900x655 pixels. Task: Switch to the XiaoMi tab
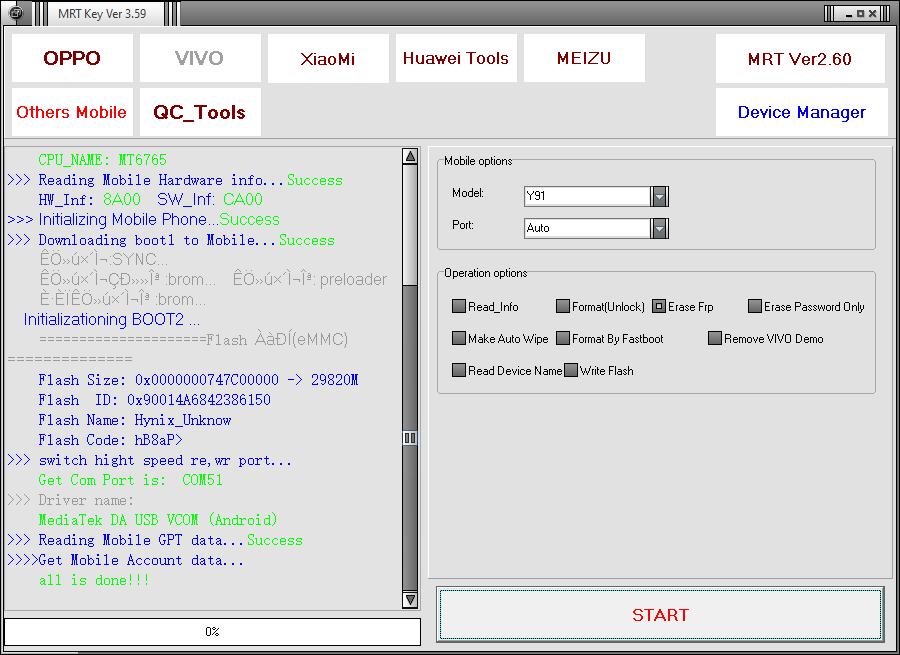(328, 58)
